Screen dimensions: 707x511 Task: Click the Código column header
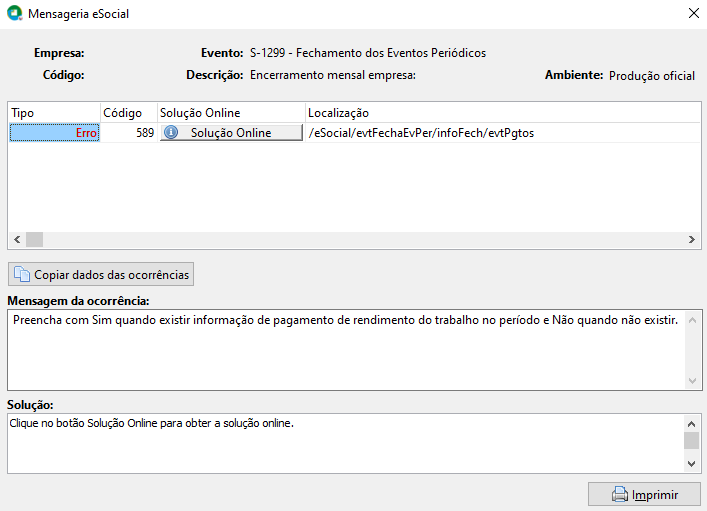pyautogui.click(x=129, y=113)
